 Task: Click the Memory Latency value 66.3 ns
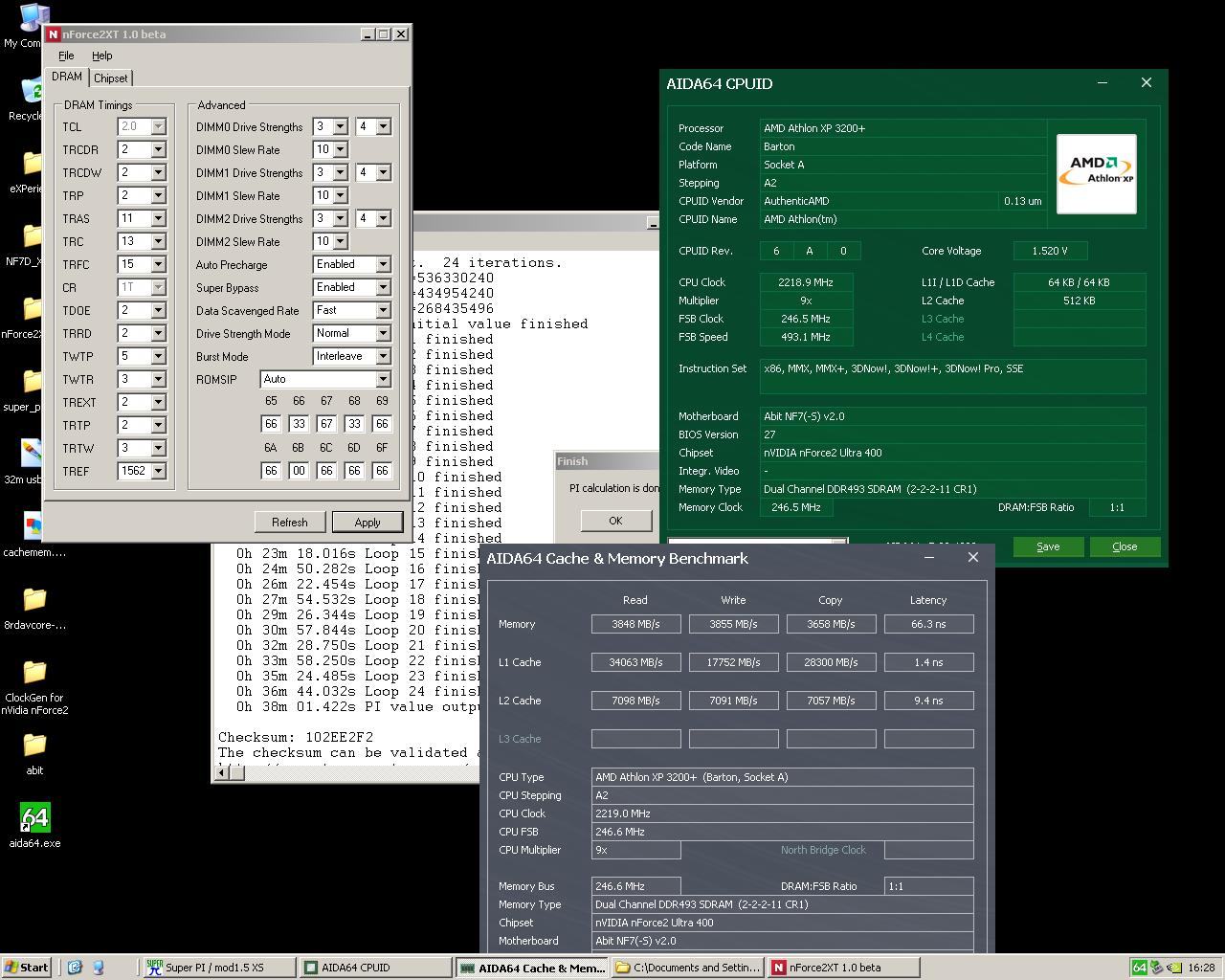[928, 624]
